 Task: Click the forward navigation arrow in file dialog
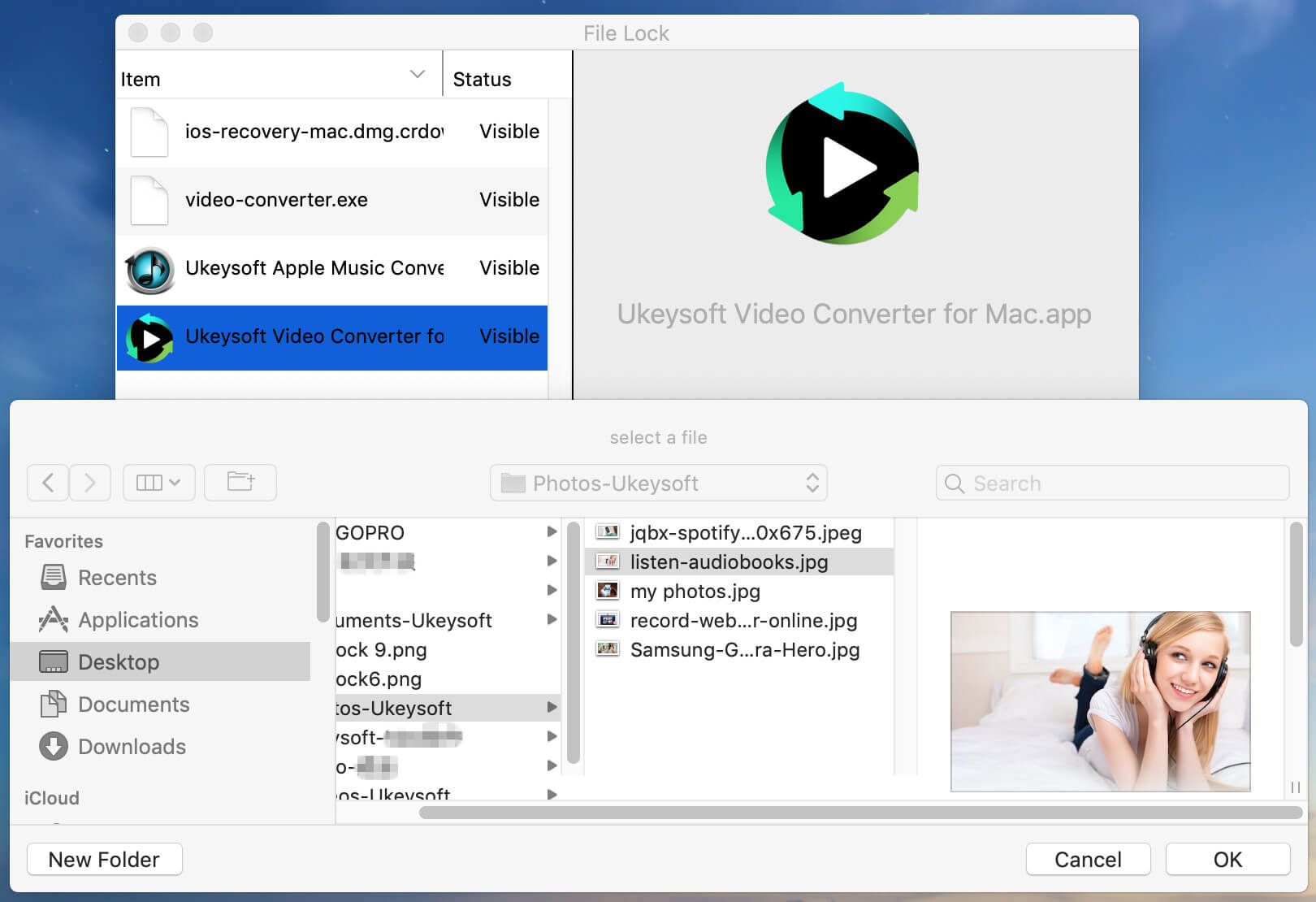coord(90,483)
